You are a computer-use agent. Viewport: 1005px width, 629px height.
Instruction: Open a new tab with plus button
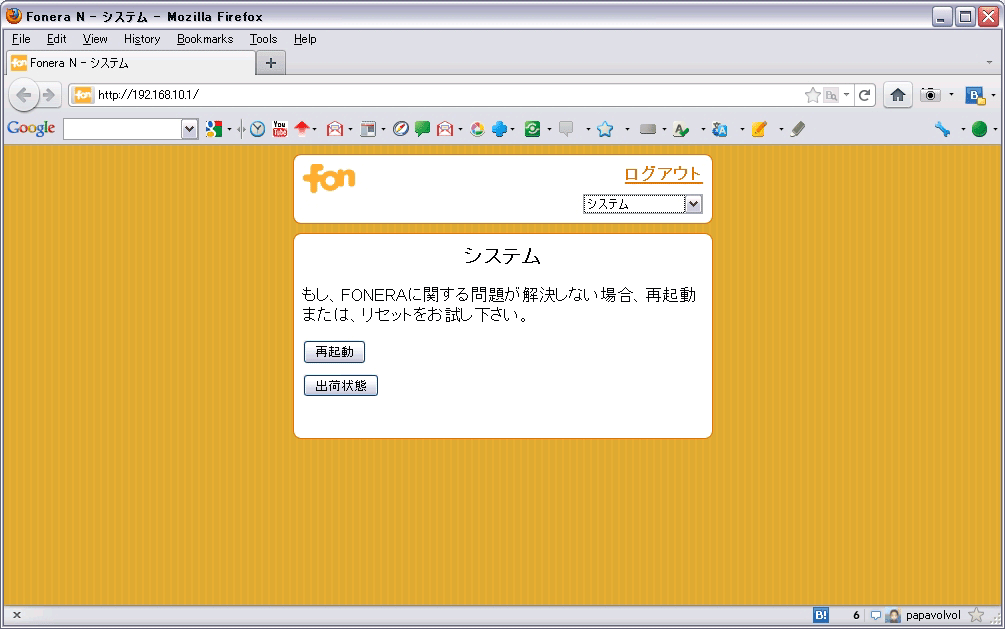pos(270,63)
